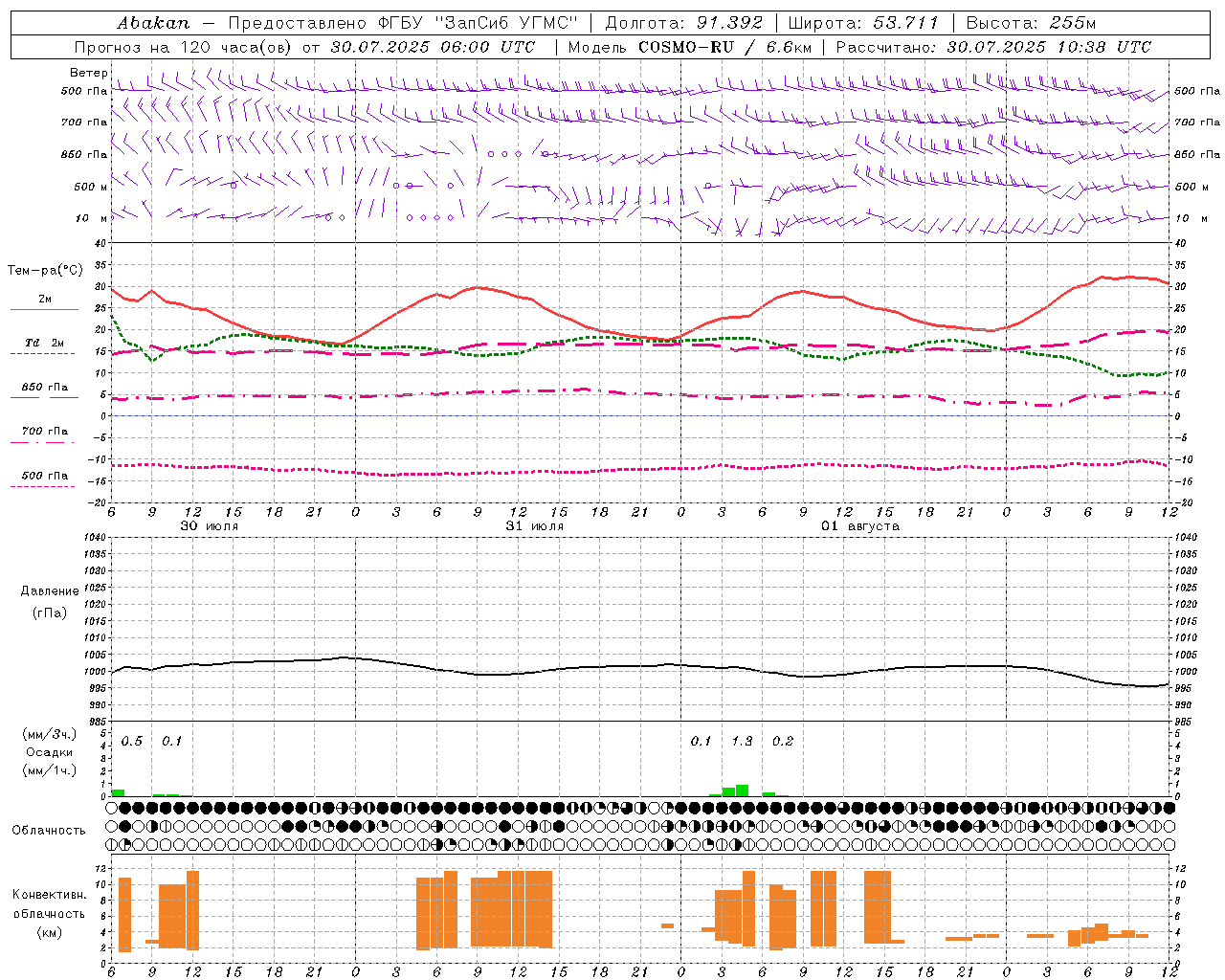
Task: Click the '(гПа)' pressure unit label
Action: pyautogui.click(x=50, y=612)
